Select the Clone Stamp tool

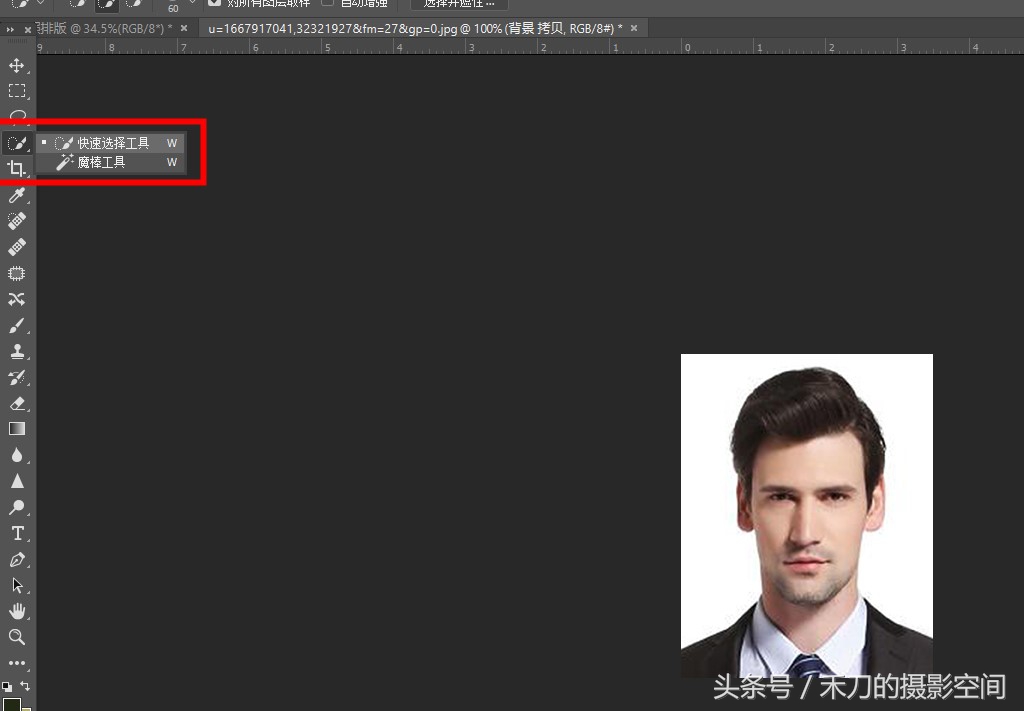[17, 351]
